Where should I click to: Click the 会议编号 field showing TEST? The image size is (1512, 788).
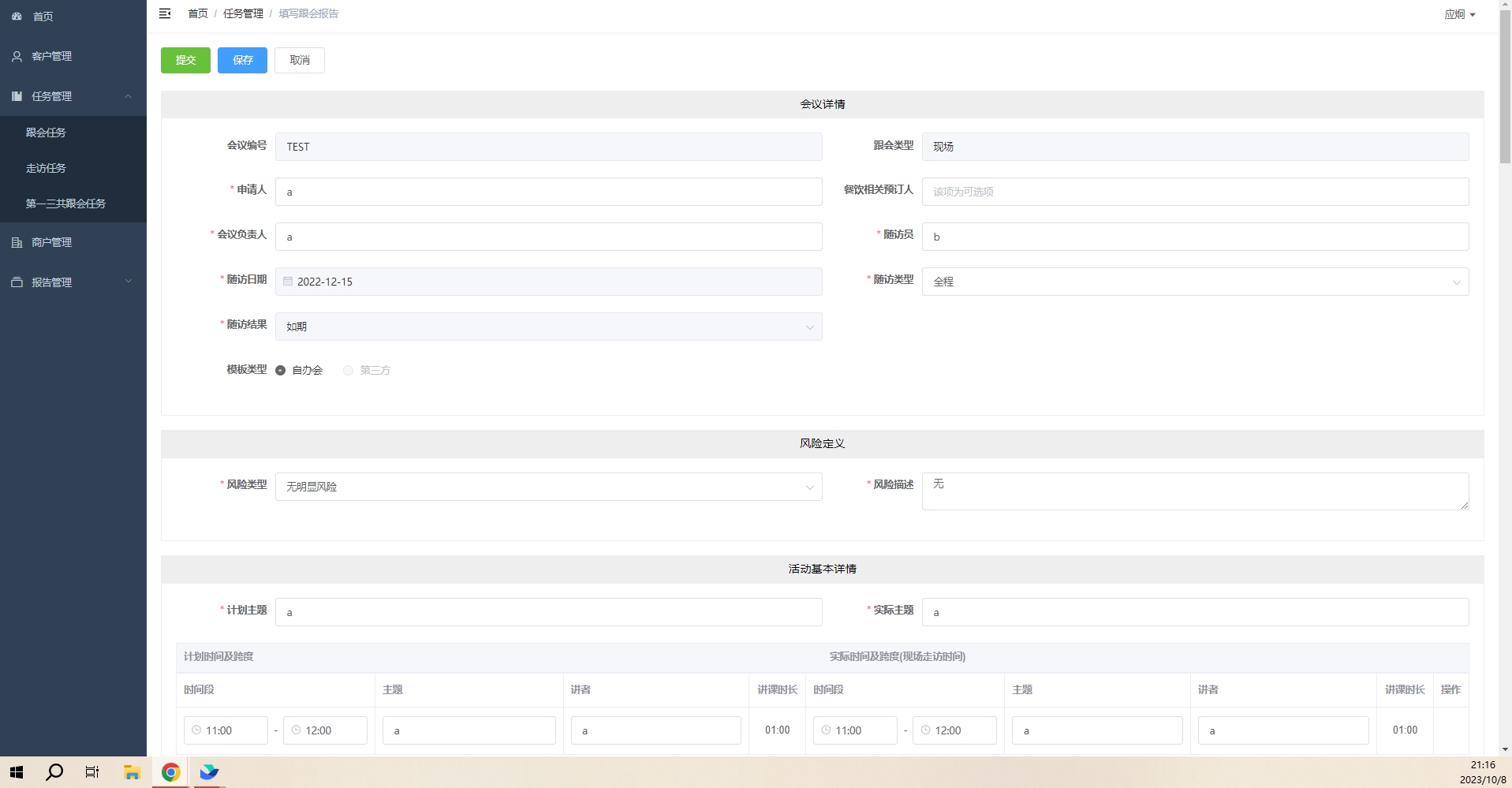tap(548, 147)
